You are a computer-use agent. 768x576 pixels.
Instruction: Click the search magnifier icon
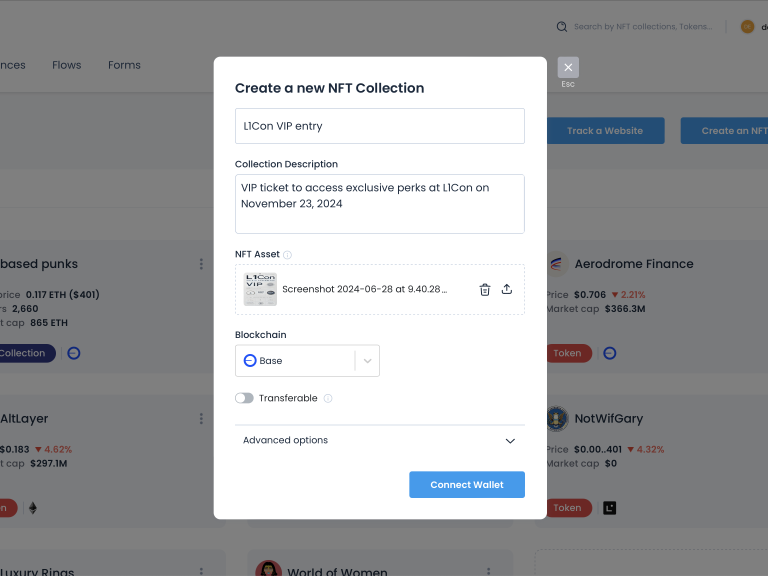click(562, 27)
